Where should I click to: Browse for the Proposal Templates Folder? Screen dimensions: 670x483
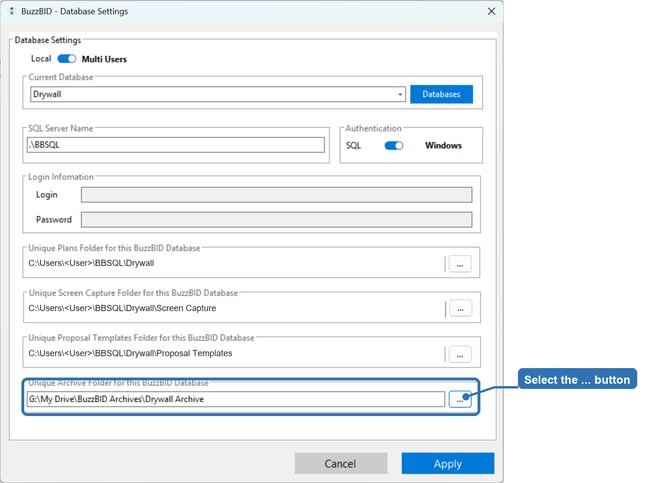[x=460, y=354]
